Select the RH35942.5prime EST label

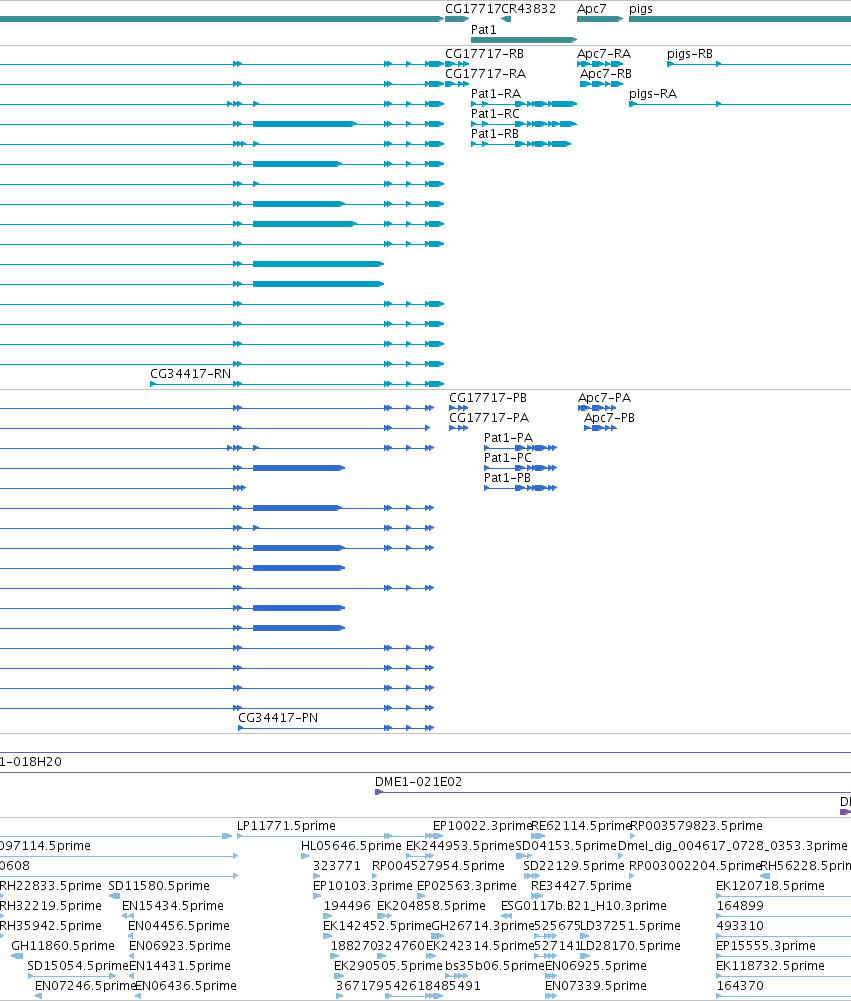coord(50,926)
